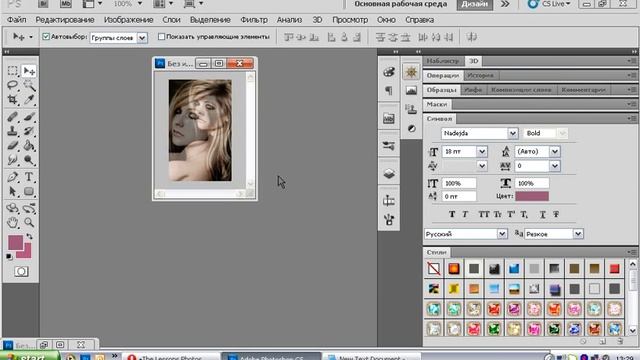Open the tracking value dropdown
640x360 pixels.
pyautogui.click(x=555, y=166)
